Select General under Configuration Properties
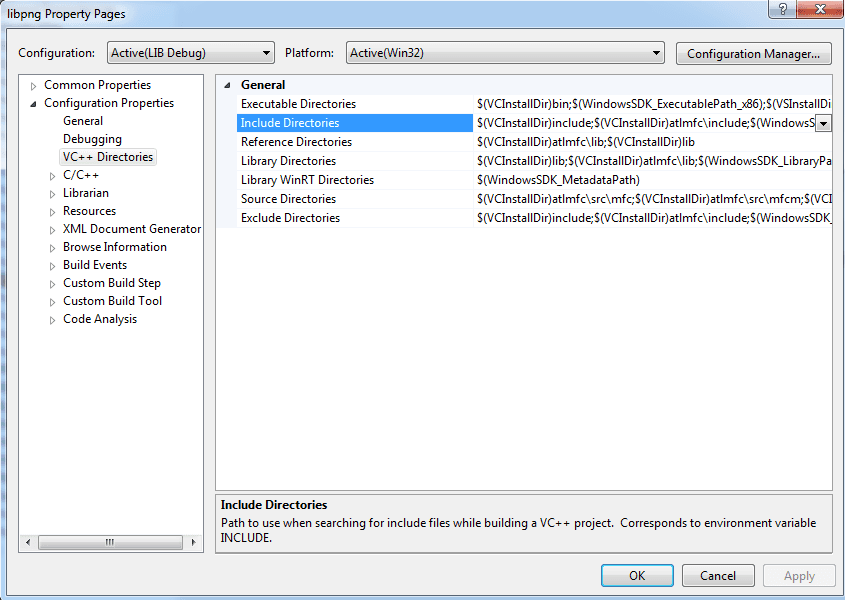This screenshot has height=600, width=845. [82, 121]
